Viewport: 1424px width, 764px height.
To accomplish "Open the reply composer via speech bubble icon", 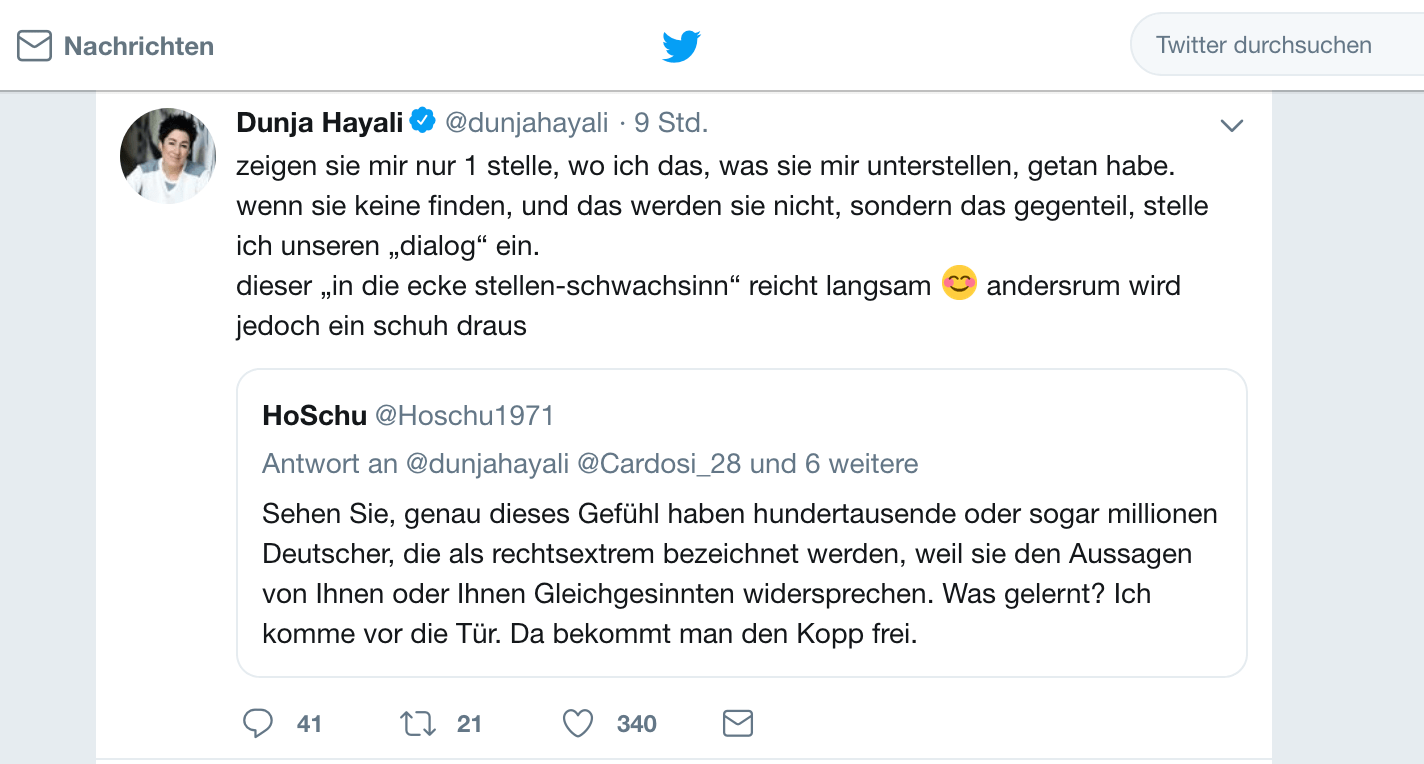I will (258, 722).
